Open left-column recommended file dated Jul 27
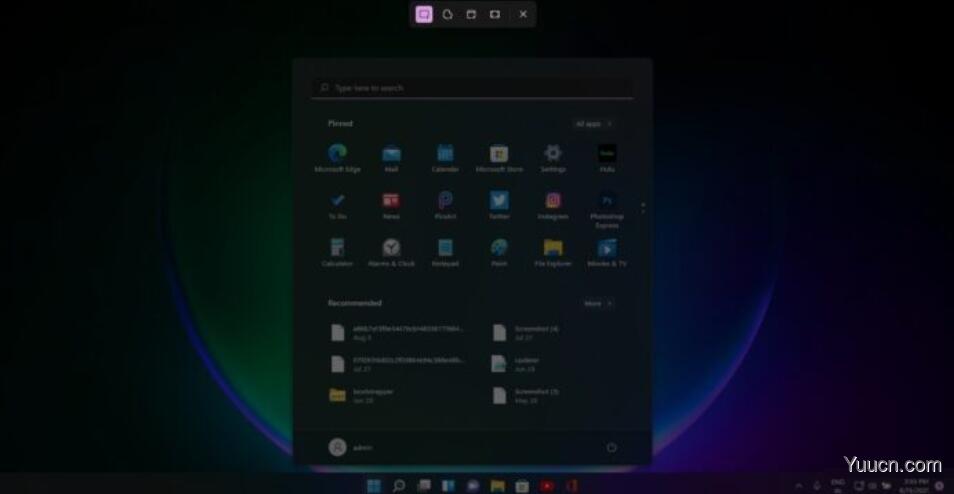Image resolution: width=954 pixels, height=494 pixels. point(399,364)
